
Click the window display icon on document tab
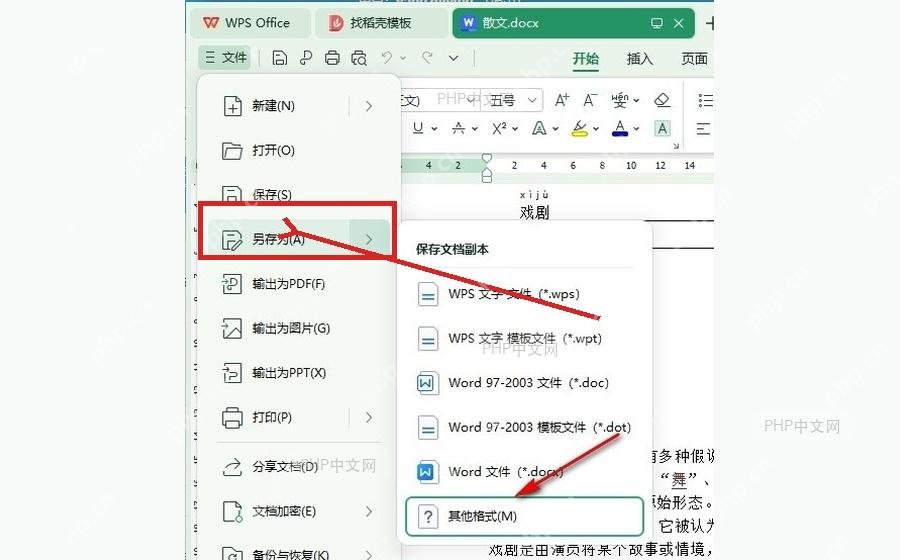[657, 23]
